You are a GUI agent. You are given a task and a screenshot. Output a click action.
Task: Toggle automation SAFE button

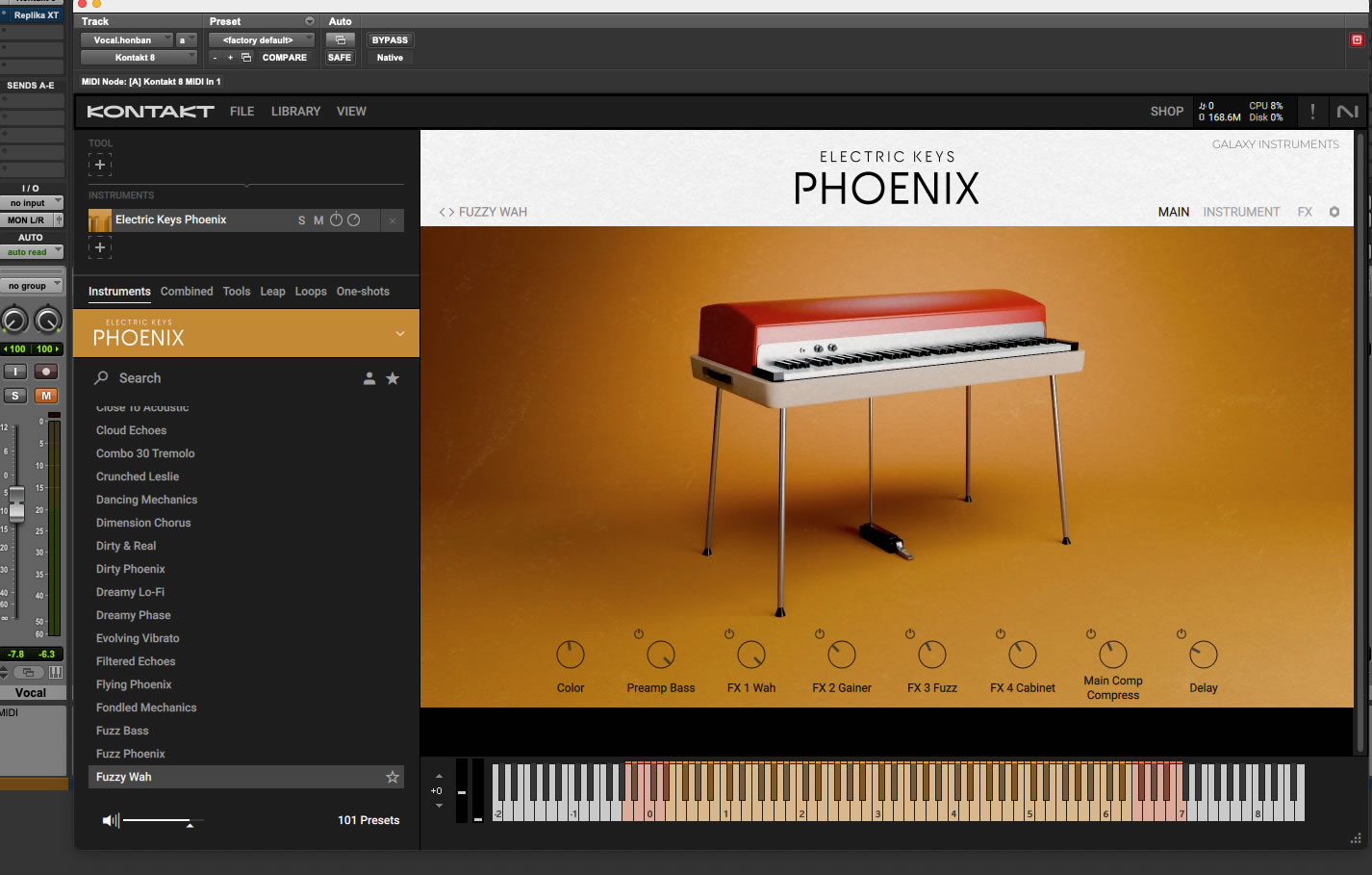[340, 58]
